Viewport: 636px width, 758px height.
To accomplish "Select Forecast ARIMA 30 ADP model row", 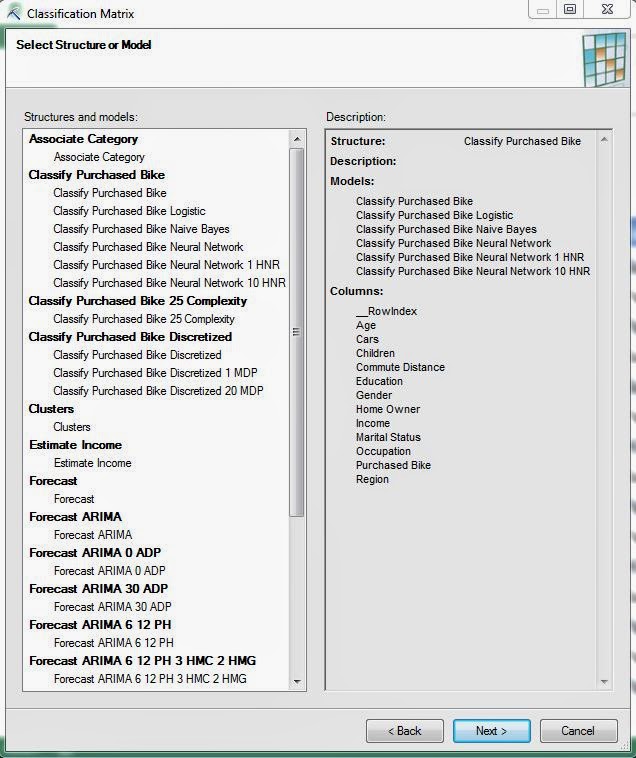I will tap(113, 606).
